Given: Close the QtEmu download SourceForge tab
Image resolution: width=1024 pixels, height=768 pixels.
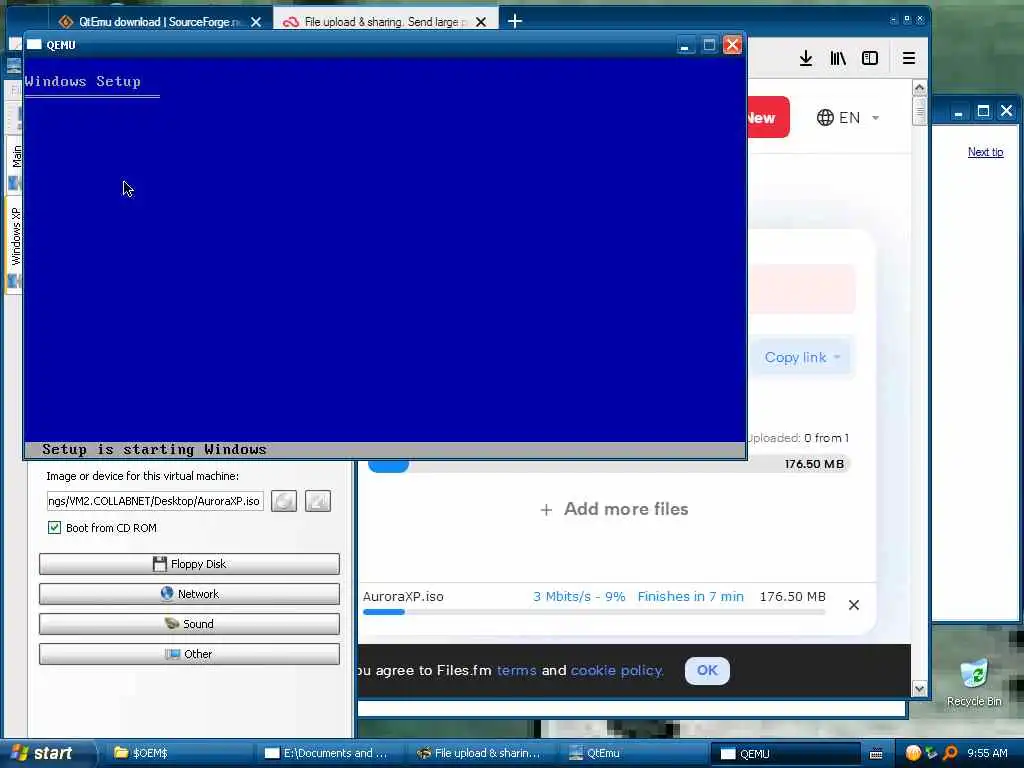Looking at the screenshot, I should 256,22.
